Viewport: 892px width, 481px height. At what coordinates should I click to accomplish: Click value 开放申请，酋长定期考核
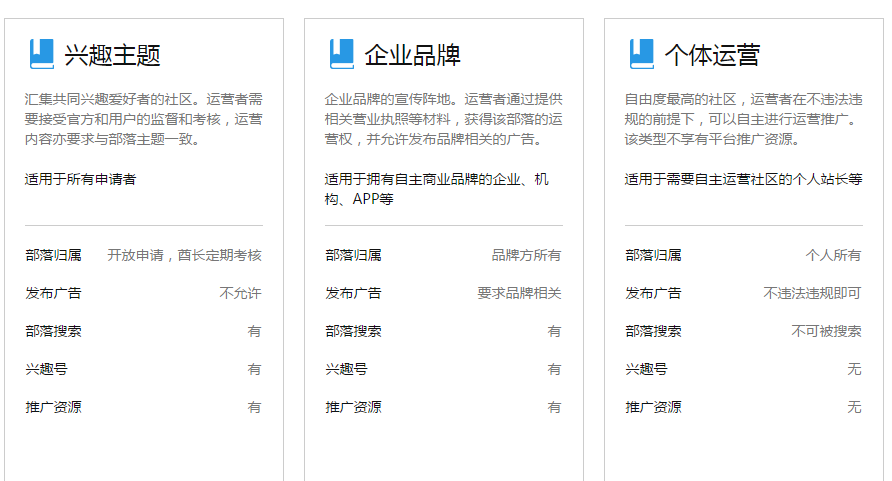coord(184,255)
